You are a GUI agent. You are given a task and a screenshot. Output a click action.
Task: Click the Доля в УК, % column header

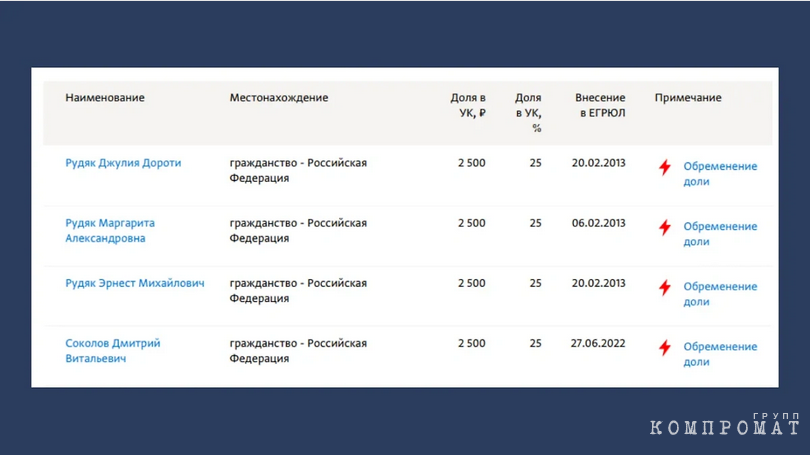click(528, 113)
